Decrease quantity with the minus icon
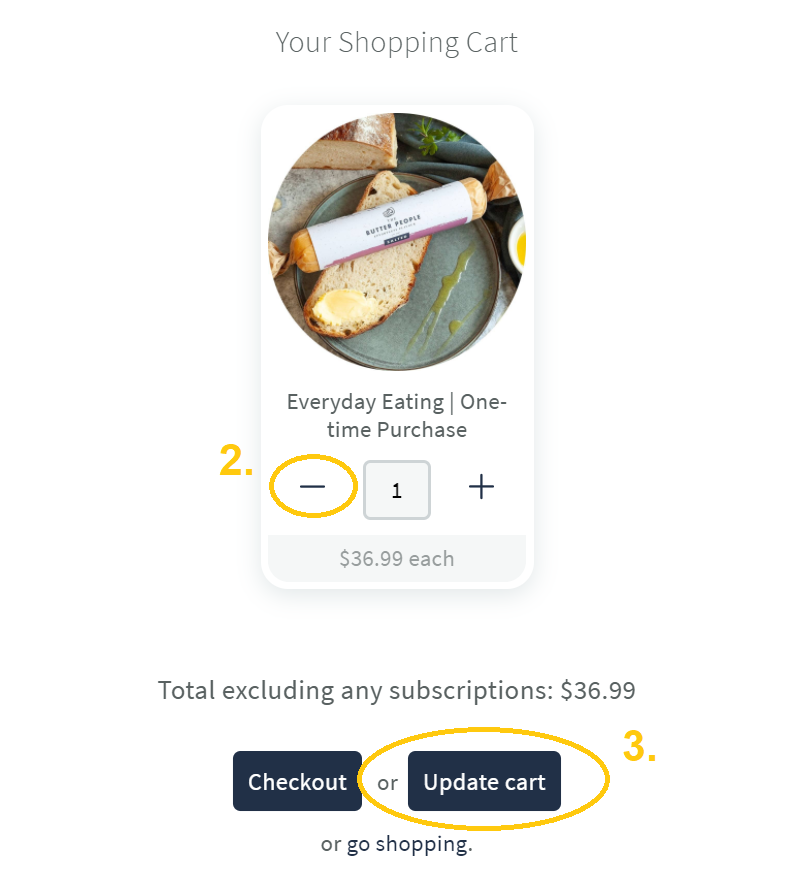The width and height of the screenshot is (794, 875). (x=312, y=487)
